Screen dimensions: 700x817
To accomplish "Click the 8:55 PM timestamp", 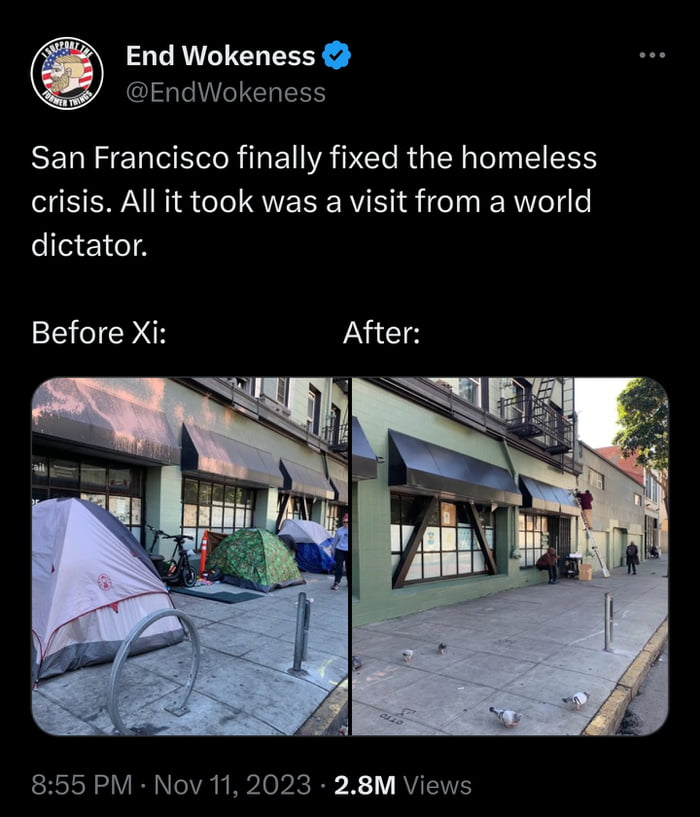I will click(82, 785).
